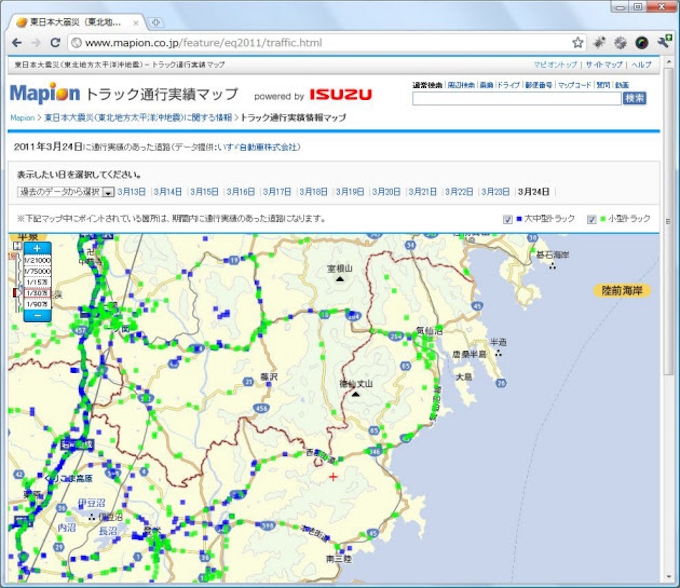Click the 陸前海岸 yellow map label
680x588 pixels.
pyautogui.click(x=621, y=291)
